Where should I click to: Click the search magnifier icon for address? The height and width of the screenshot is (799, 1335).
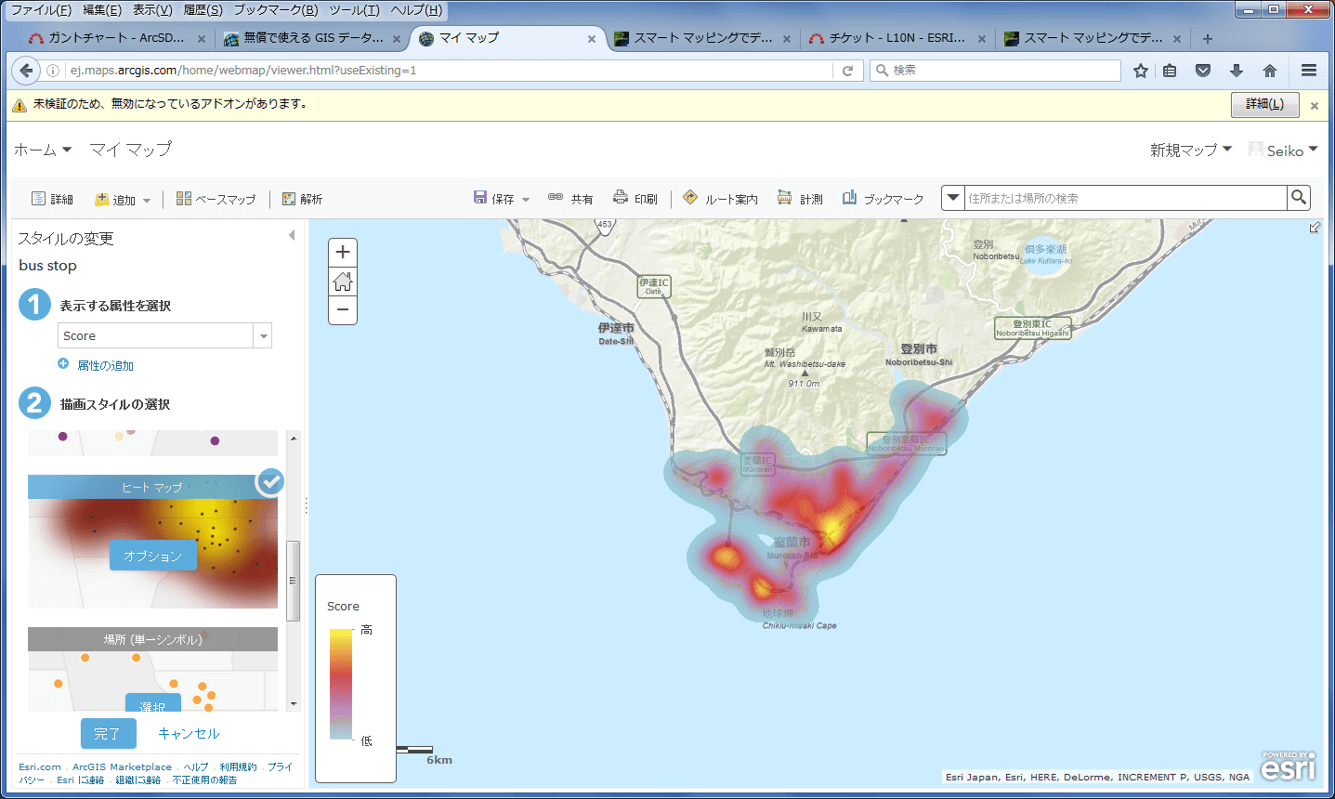pos(1298,198)
